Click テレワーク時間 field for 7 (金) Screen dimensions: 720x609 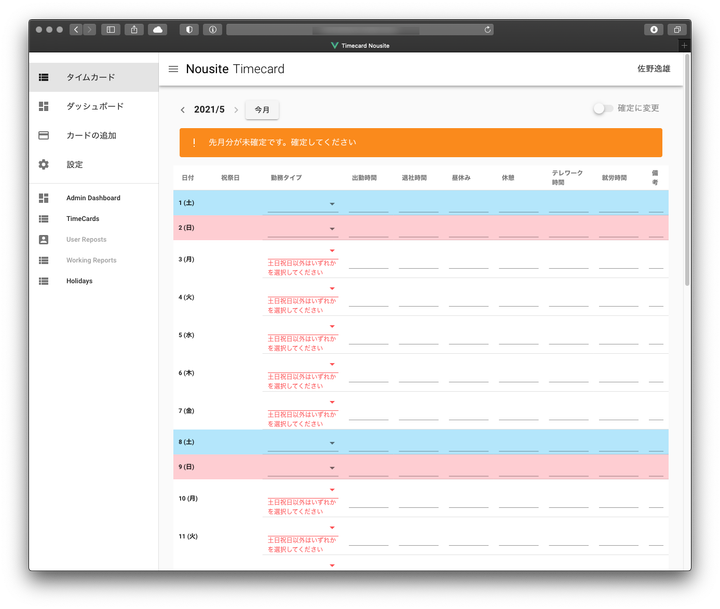click(x=568, y=412)
